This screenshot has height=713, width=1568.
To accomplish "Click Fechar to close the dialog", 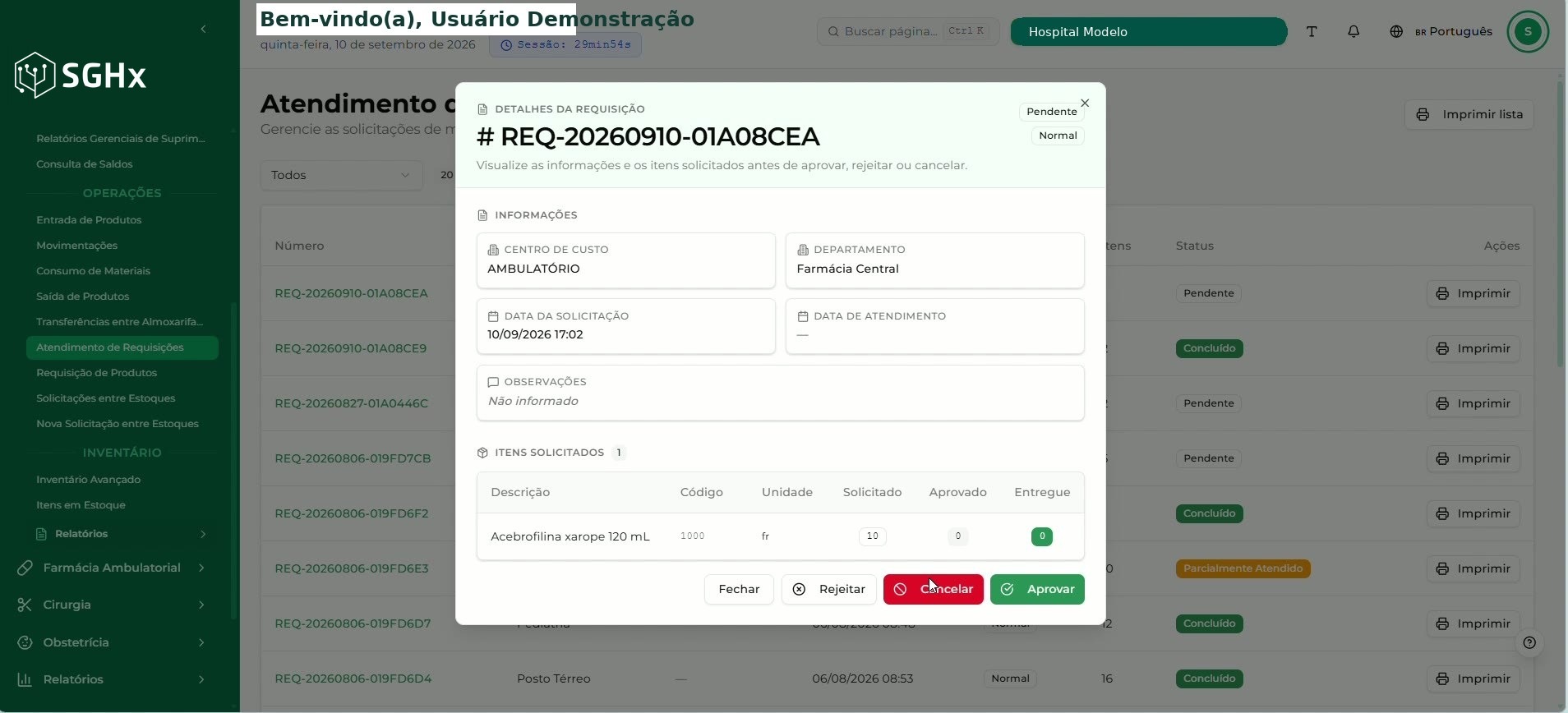I will pyautogui.click(x=739, y=589).
